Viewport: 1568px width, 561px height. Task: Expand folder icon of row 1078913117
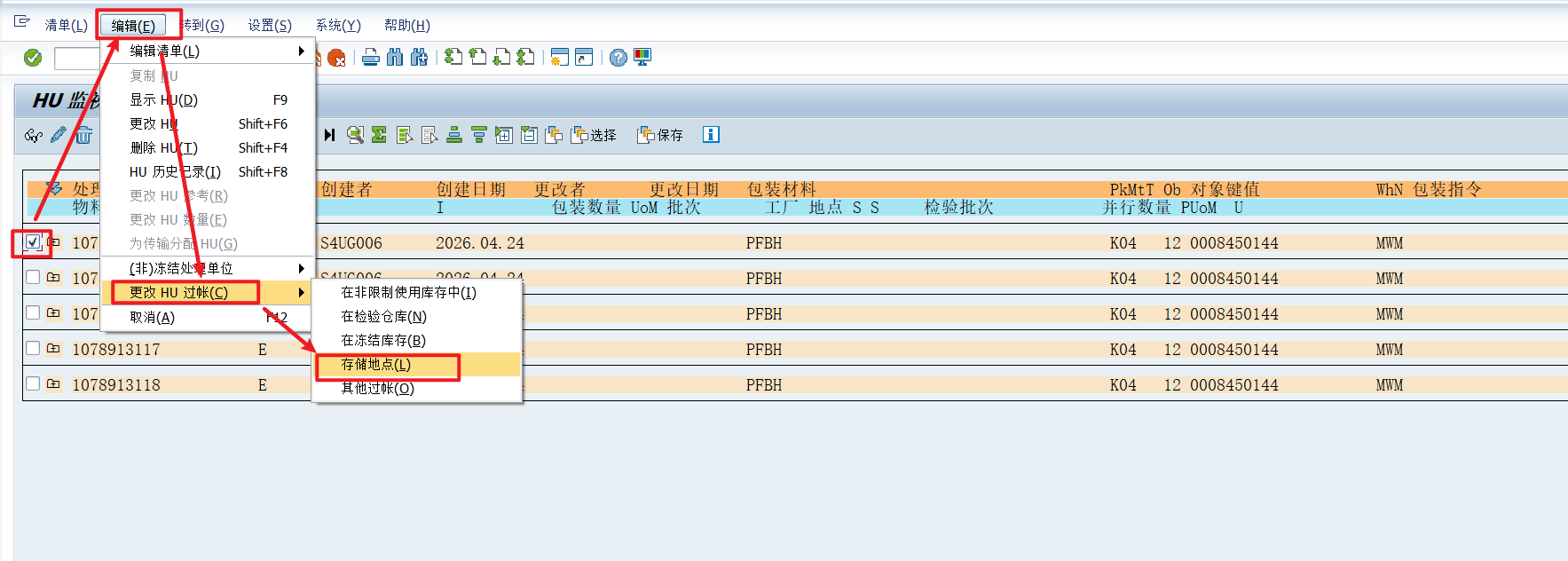53,349
